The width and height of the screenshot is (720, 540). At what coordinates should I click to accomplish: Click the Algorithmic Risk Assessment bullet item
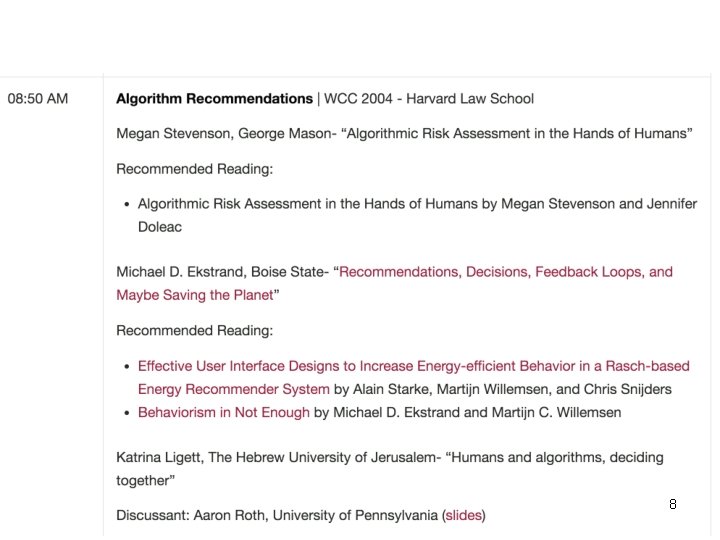coord(417,215)
